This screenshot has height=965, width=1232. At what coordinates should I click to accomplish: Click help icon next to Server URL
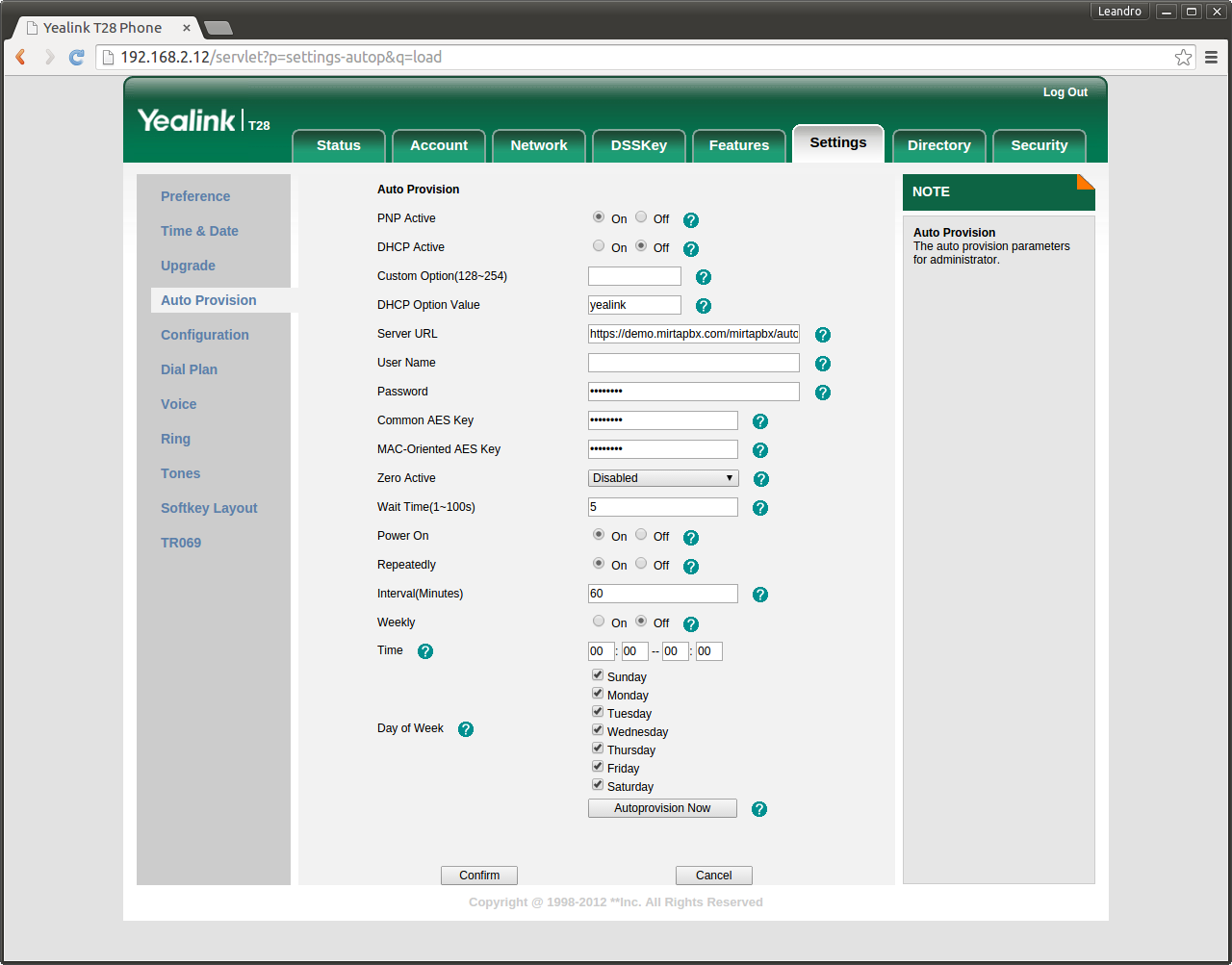click(822, 335)
